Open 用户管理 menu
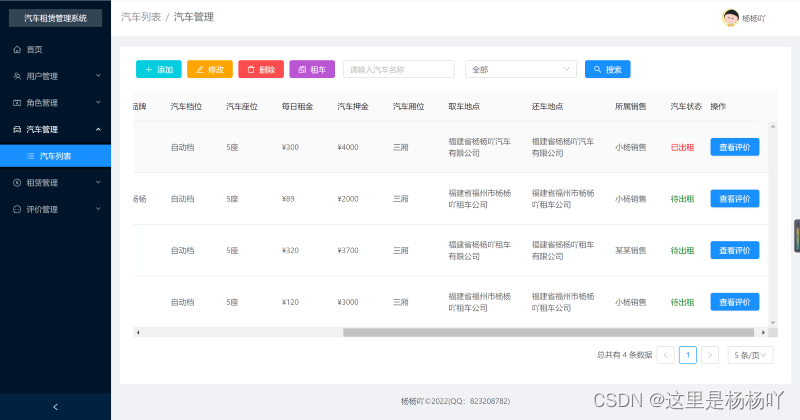This screenshot has height=420, width=800. click(x=55, y=76)
